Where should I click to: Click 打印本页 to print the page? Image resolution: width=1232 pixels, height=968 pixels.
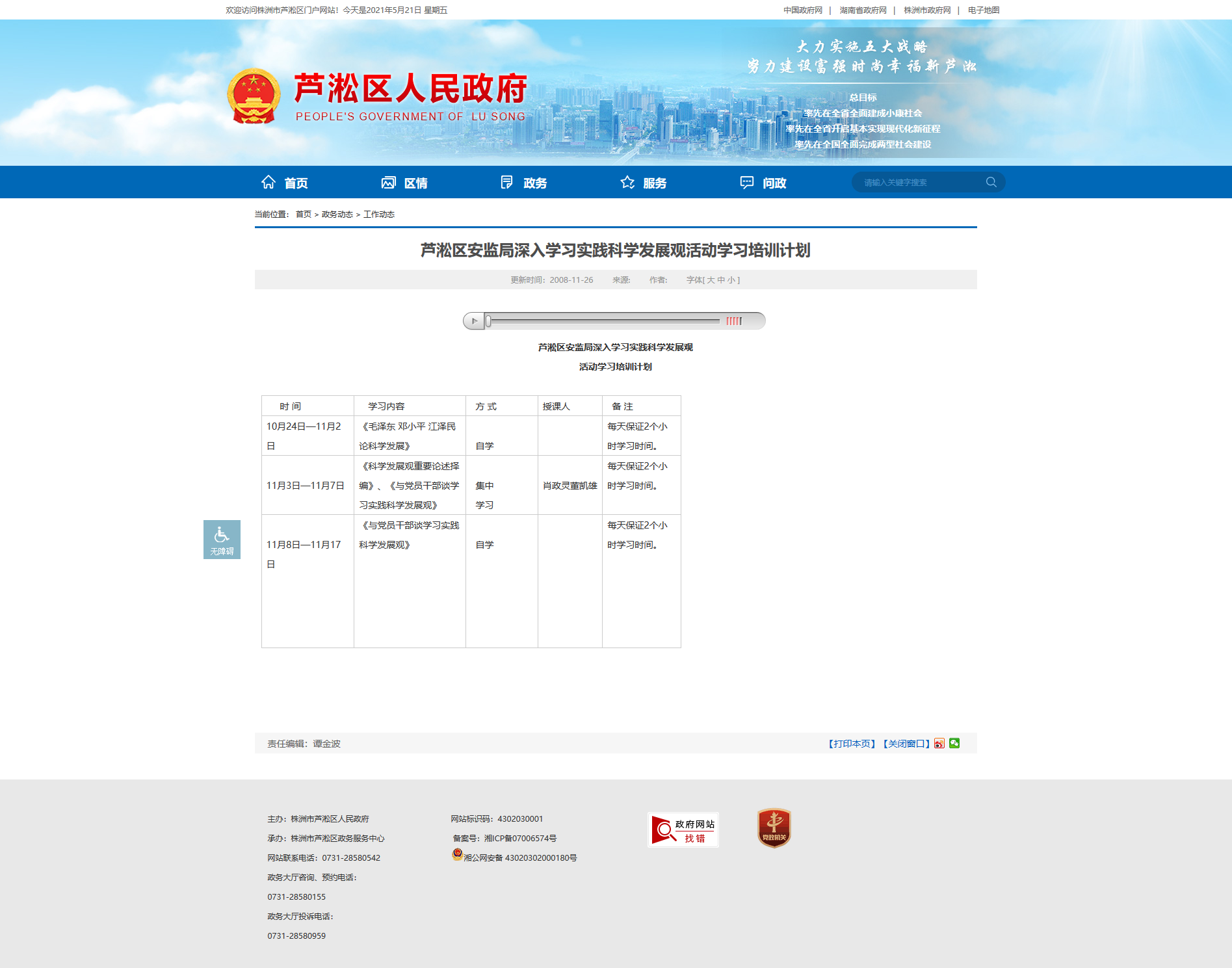tap(852, 744)
